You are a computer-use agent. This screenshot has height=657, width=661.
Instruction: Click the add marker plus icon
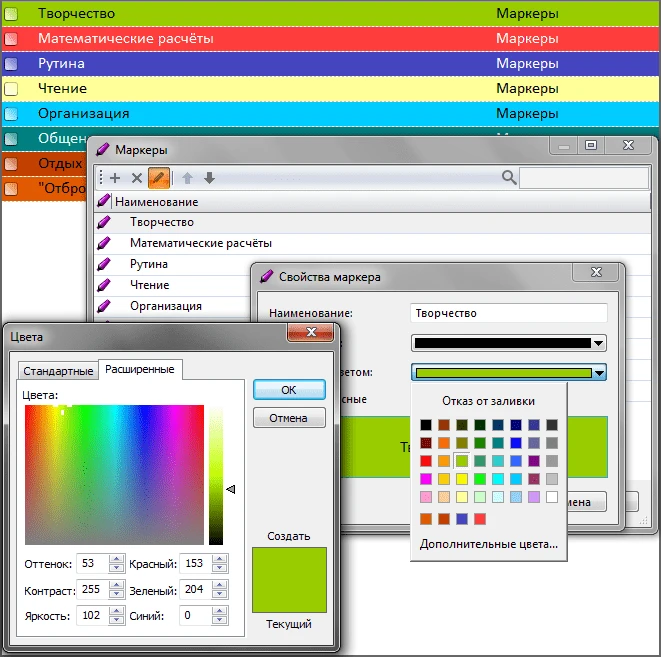coord(115,178)
